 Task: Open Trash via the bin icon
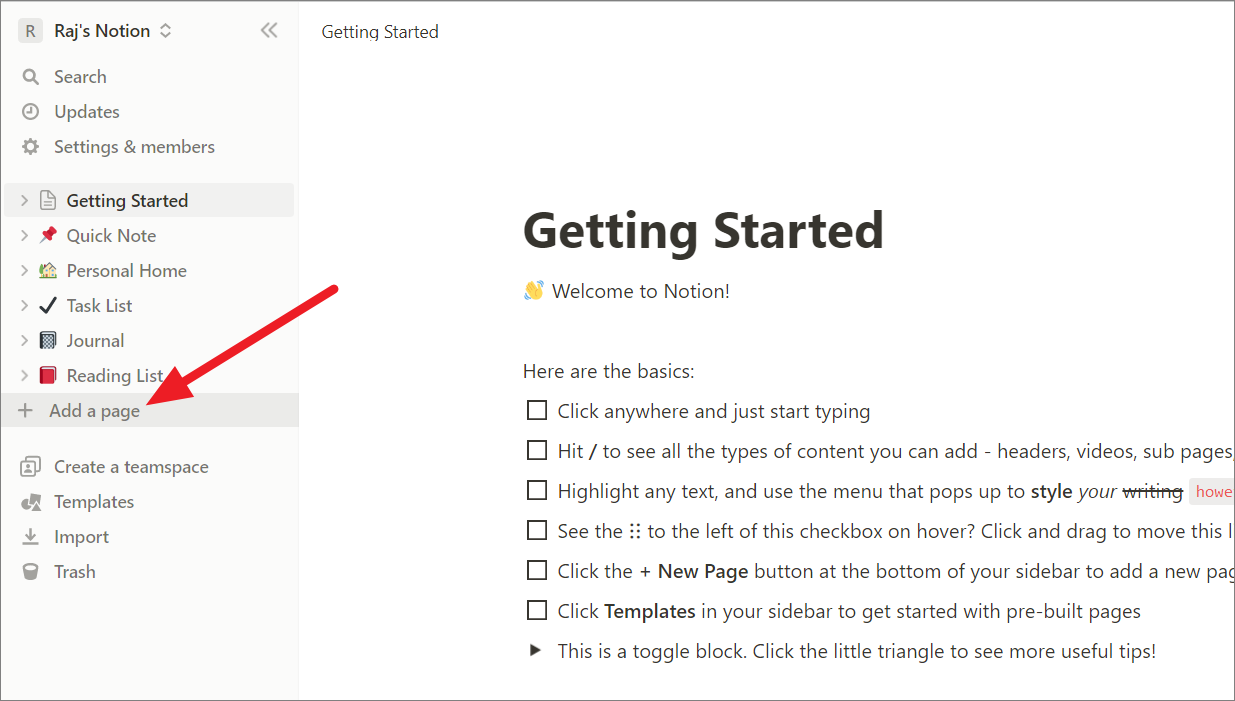[31, 572]
